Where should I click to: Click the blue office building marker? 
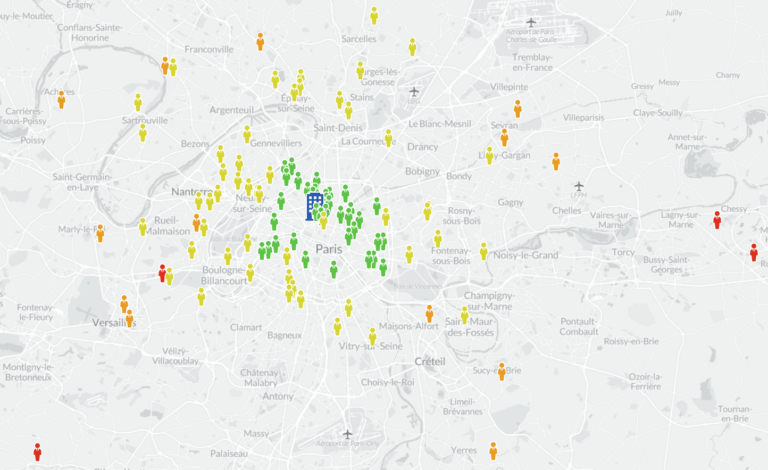[x=313, y=206]
